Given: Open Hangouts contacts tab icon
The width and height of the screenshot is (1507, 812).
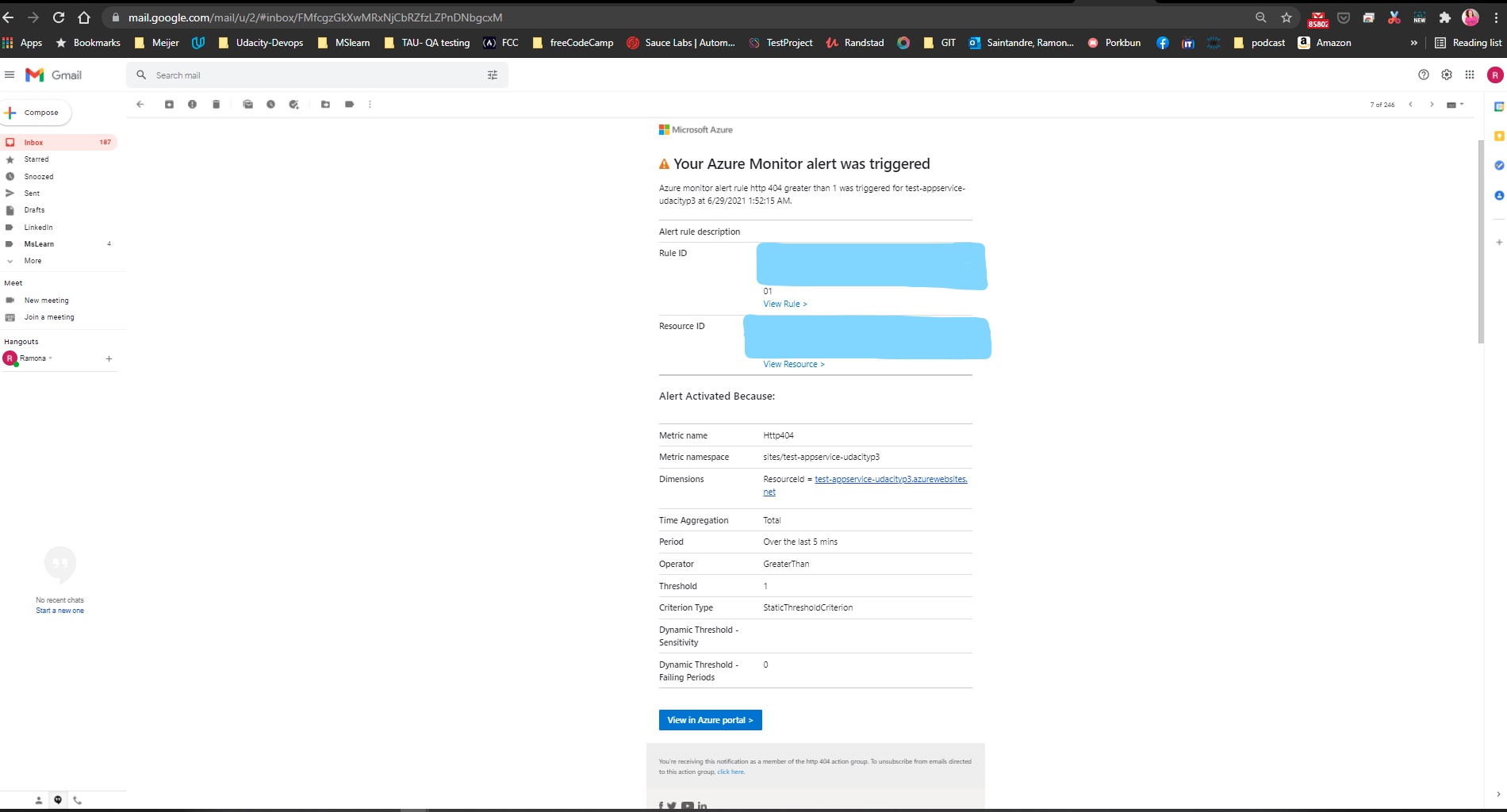Looking at the screenshot, I should (x=38, y=800).
